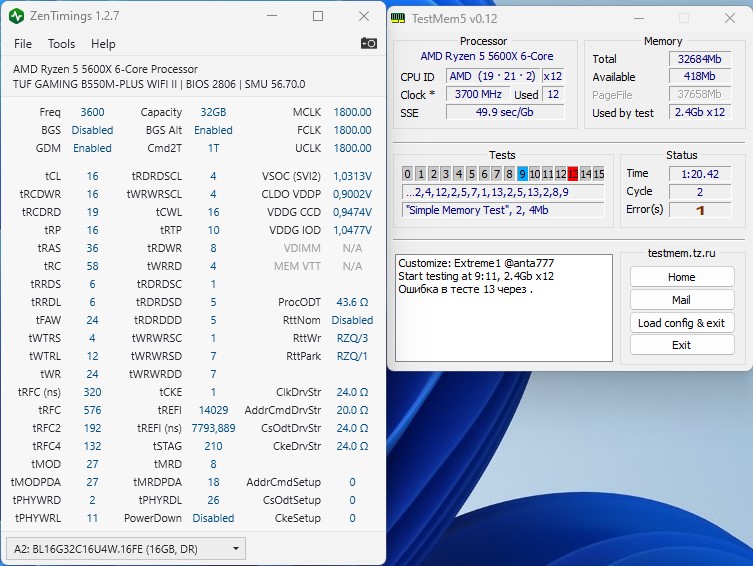Click Load config & exit button
753x566 pixels.
pyautogui.click(x=682, y=323)
